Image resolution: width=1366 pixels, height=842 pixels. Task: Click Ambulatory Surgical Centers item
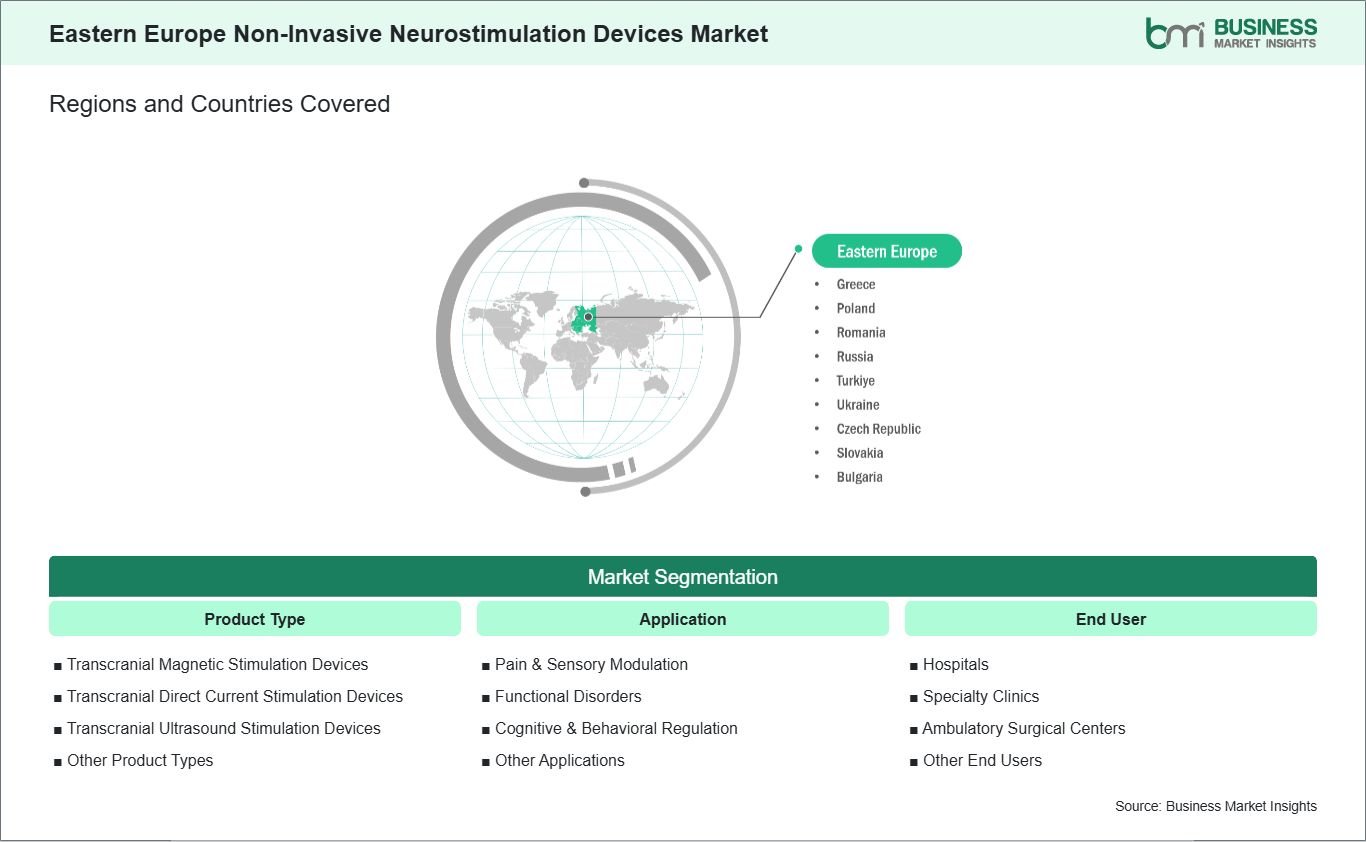[x=1024, y=728]
